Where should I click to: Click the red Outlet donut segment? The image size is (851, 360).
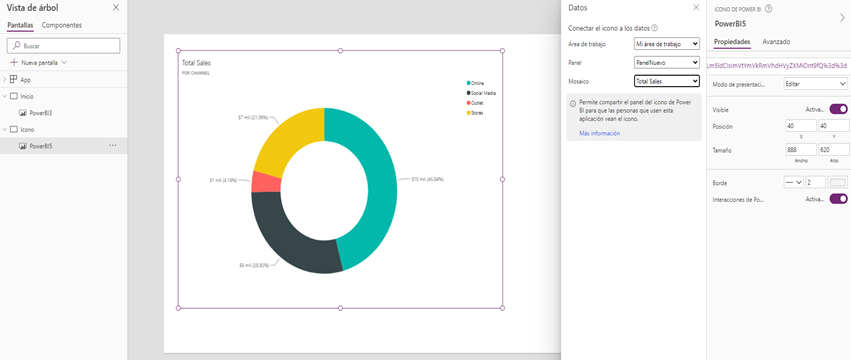click(265, 182)
